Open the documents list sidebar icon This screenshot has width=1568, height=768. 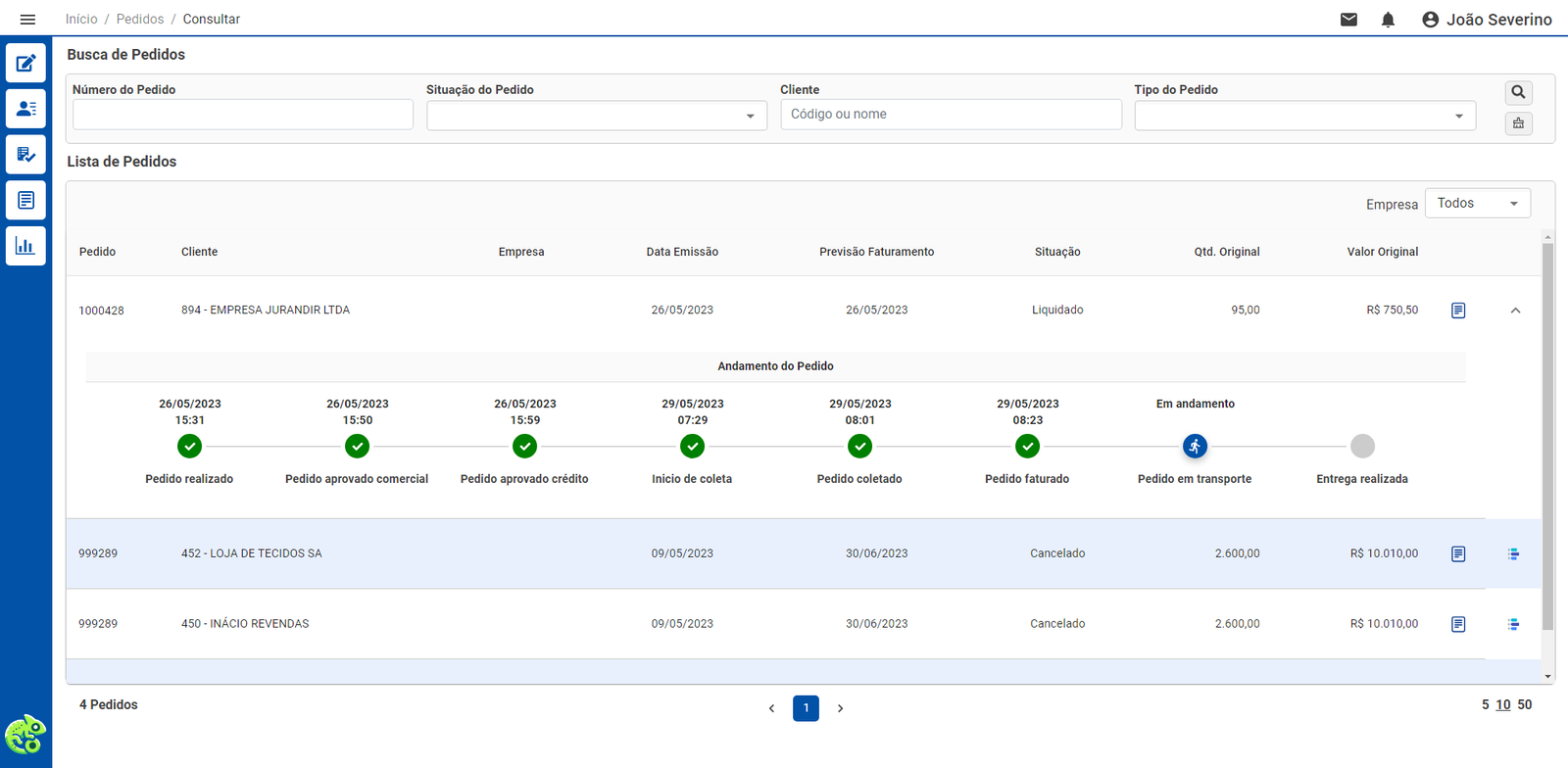[x=25, y=200]
